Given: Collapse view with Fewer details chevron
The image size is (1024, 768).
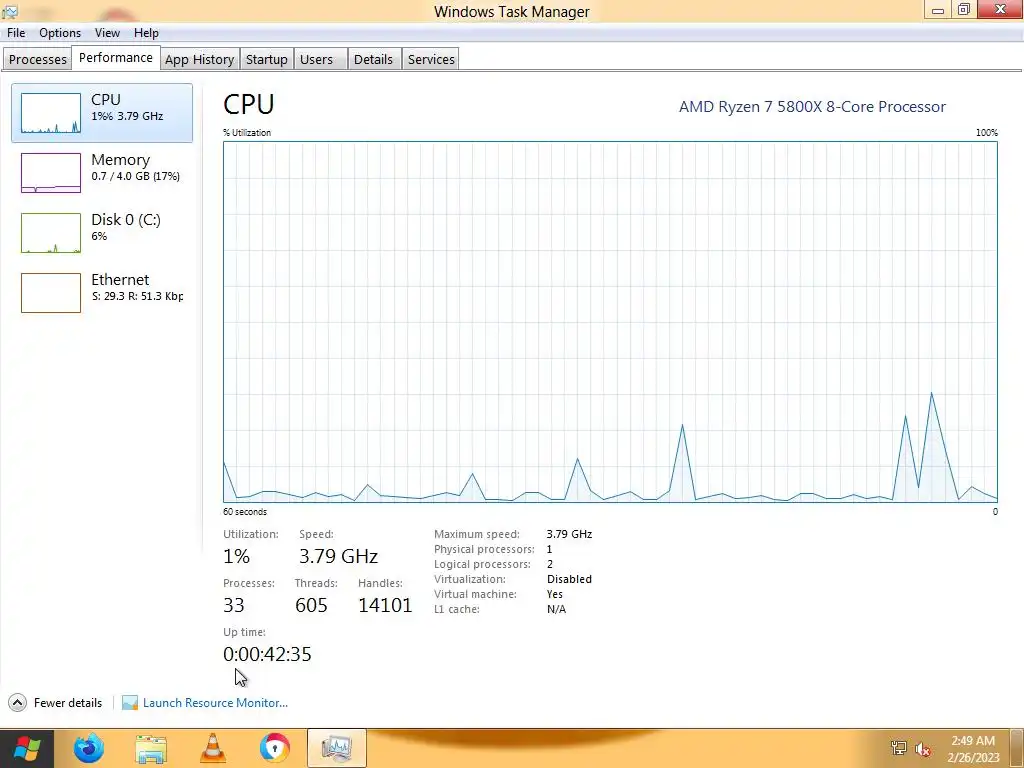Looking at the screenshot, I should (x=18, y=703).
